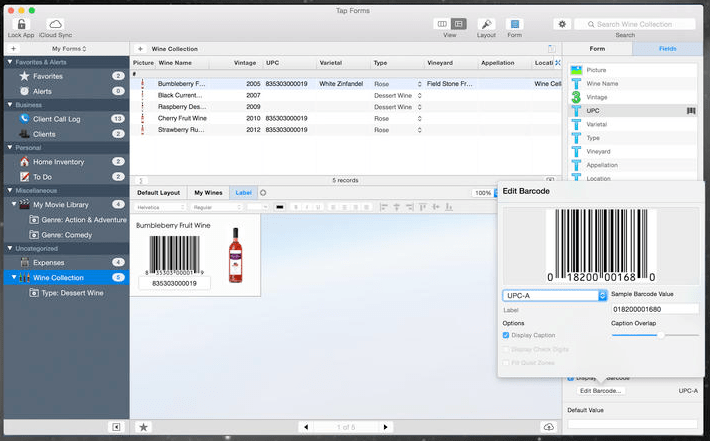Collapse the My Movie Library tree

pyautogui.click(x=14, y=204)
